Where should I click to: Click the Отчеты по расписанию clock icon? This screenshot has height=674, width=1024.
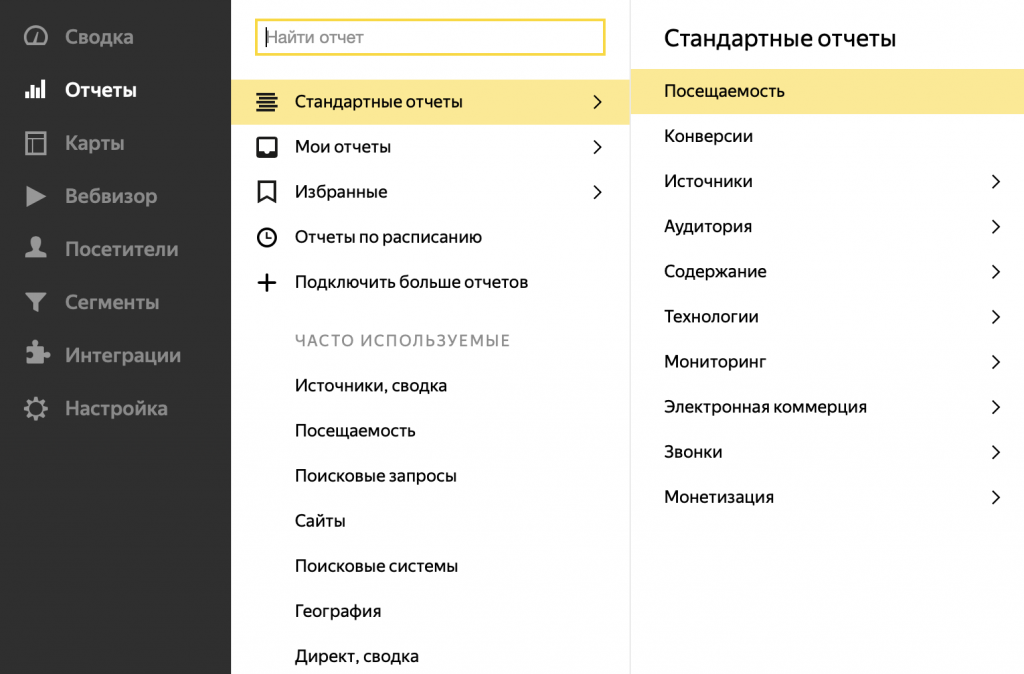pos(266,237)
